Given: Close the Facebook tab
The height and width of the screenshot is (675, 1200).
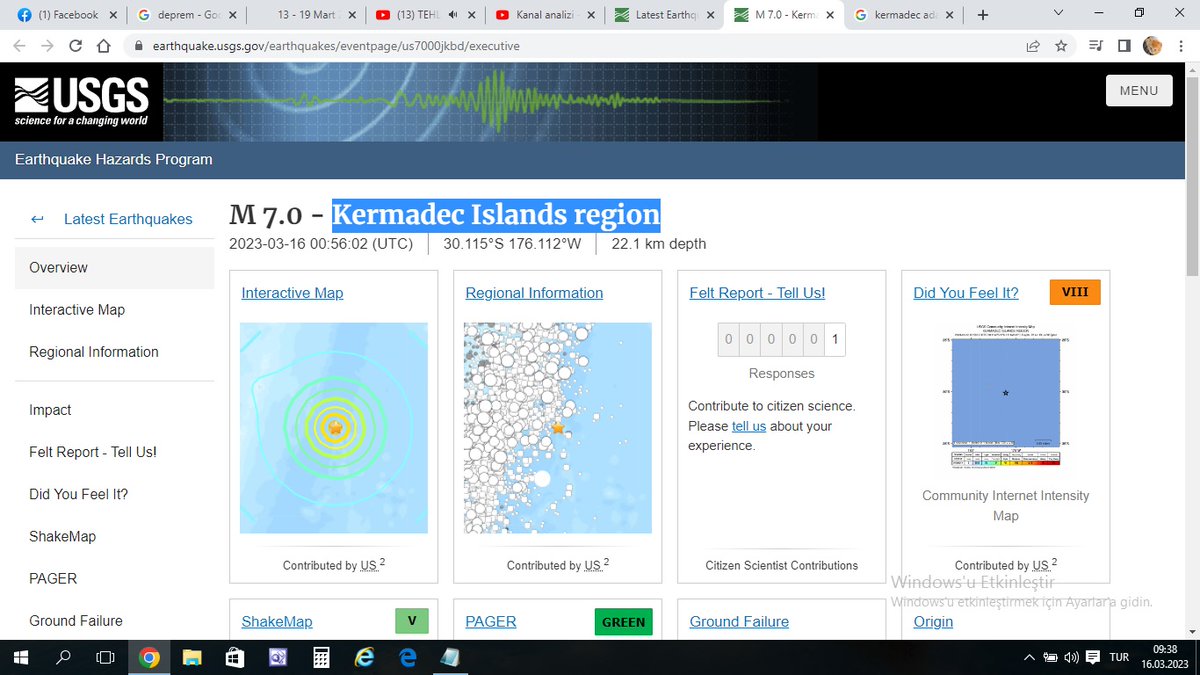Looking at the screenshot, I should click(111, 15).
